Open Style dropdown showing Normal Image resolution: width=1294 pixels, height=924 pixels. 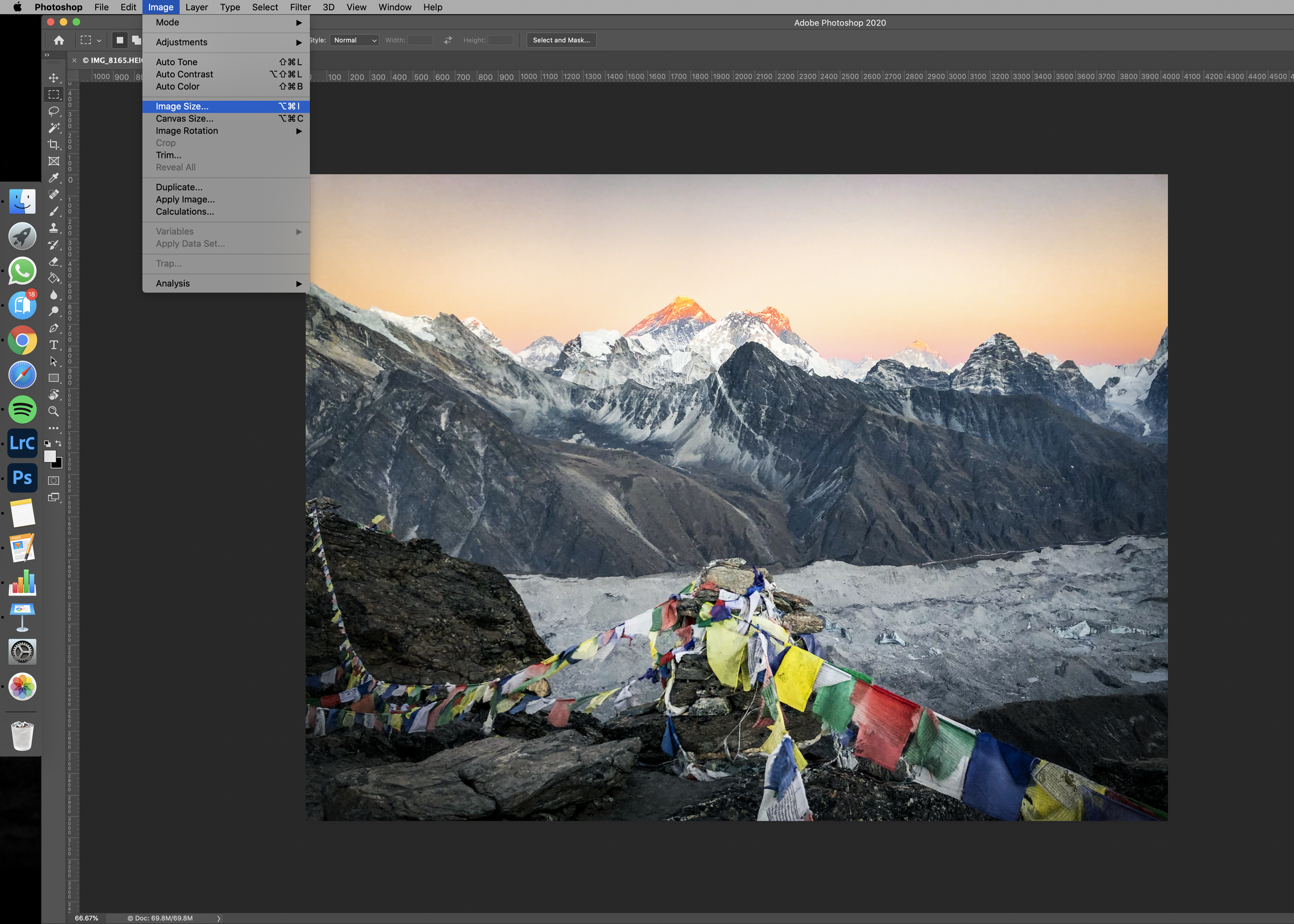[355, 40]
